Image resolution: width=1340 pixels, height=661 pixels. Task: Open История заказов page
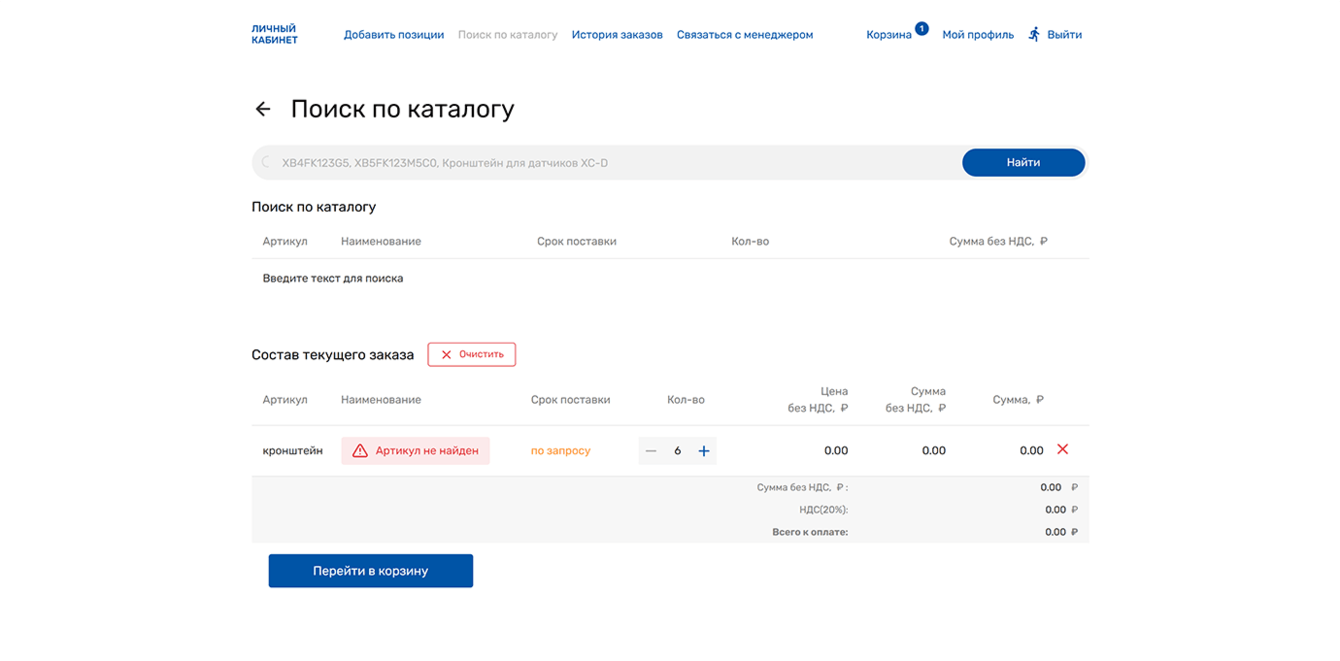[x=617, y=35]
